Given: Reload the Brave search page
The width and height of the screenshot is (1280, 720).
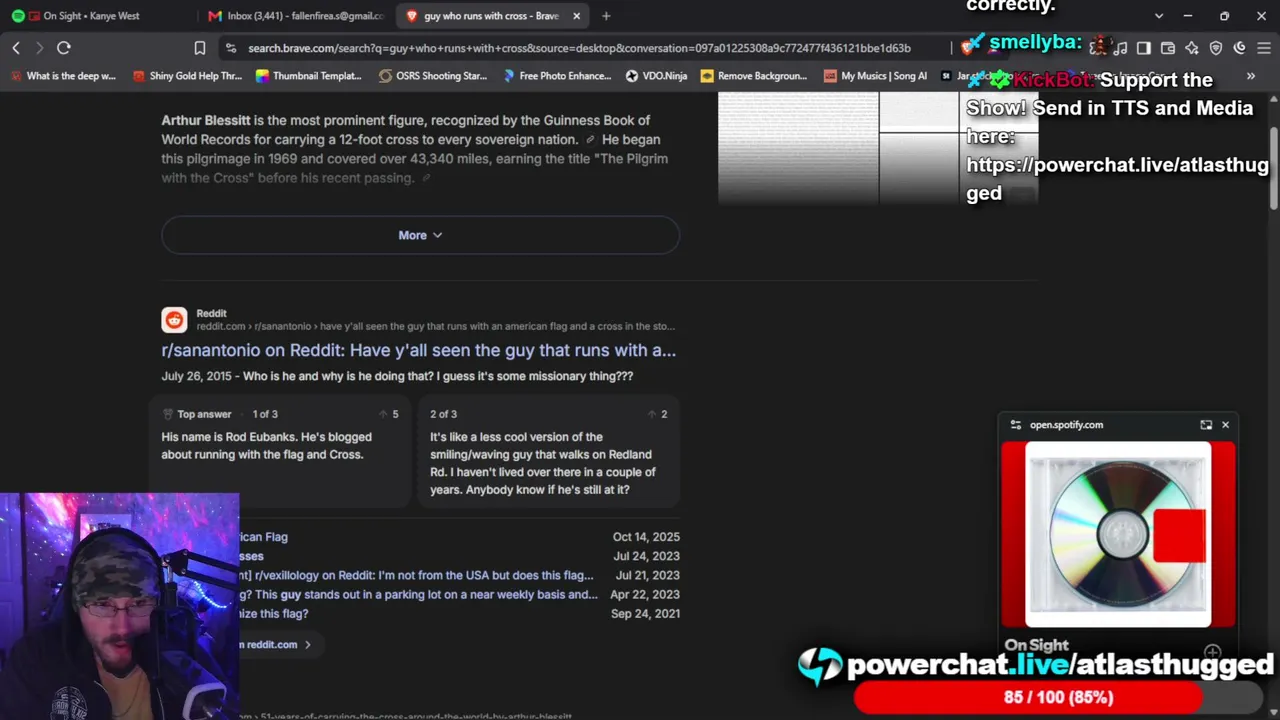Looking at the screenshot, I should (x=64, y=48).
